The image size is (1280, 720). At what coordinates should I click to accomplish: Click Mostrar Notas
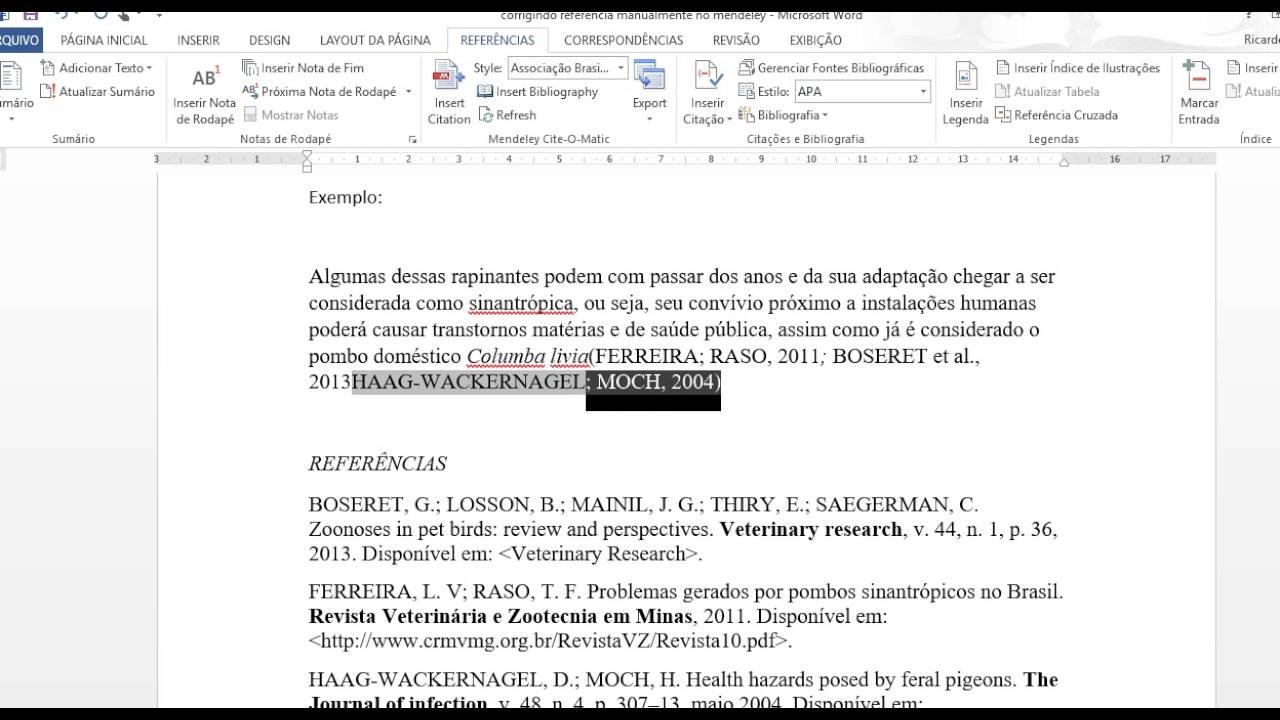(291, 115)
